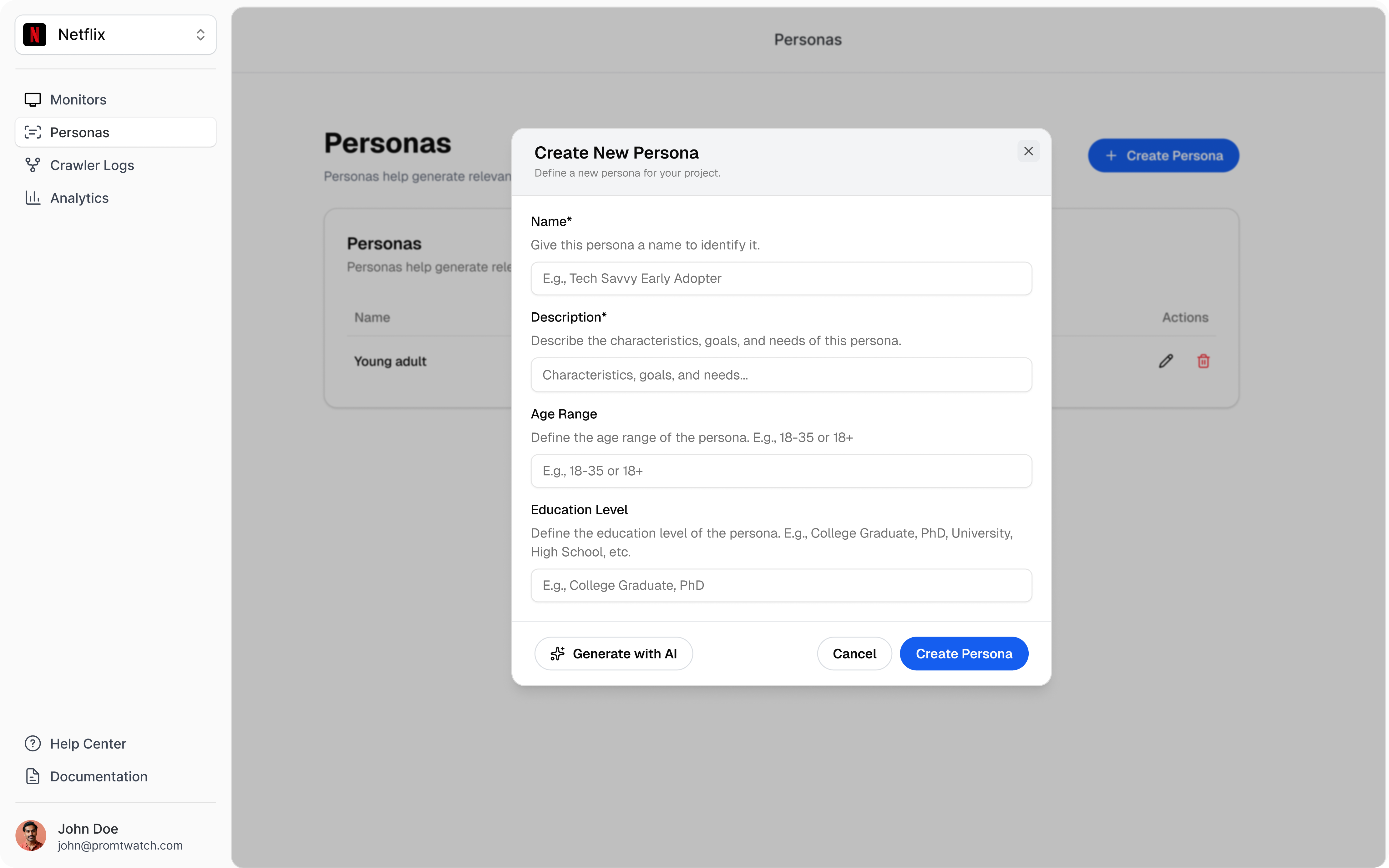Click Cancel in the dialog
The image size is (1389, 868).
click(854, 653)
